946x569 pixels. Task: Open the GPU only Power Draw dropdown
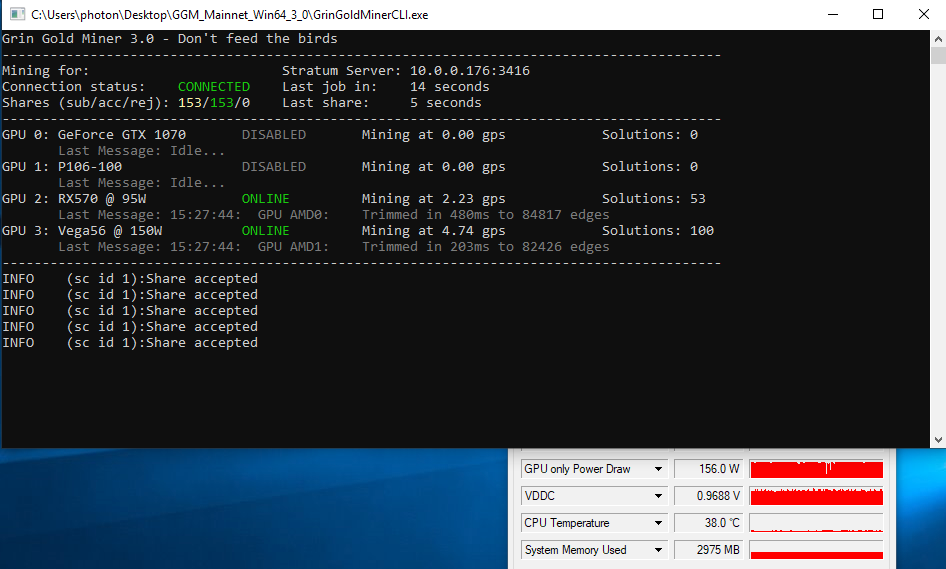point(658,469)
